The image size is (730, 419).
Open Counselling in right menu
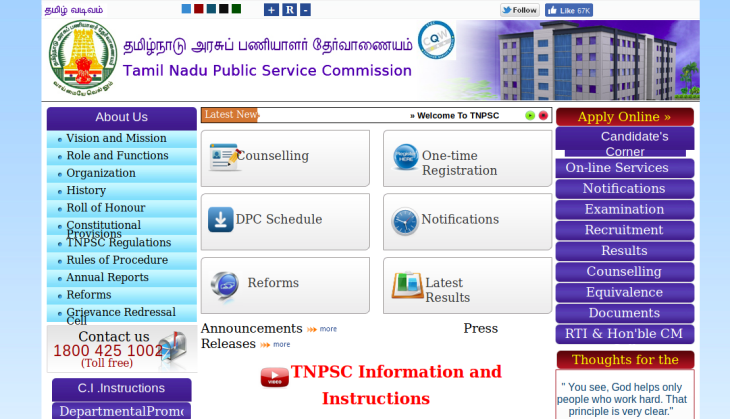(625, 272)
